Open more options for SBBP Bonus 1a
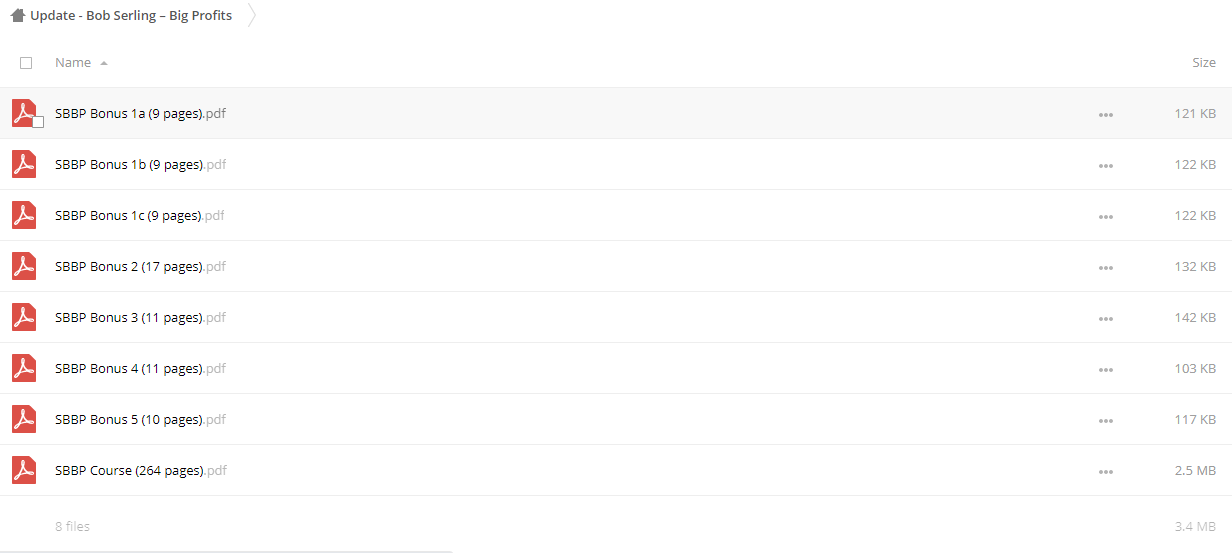The width and height of the screenshot is (1232, 553). pyautogui.click(x=1105, y=114)
